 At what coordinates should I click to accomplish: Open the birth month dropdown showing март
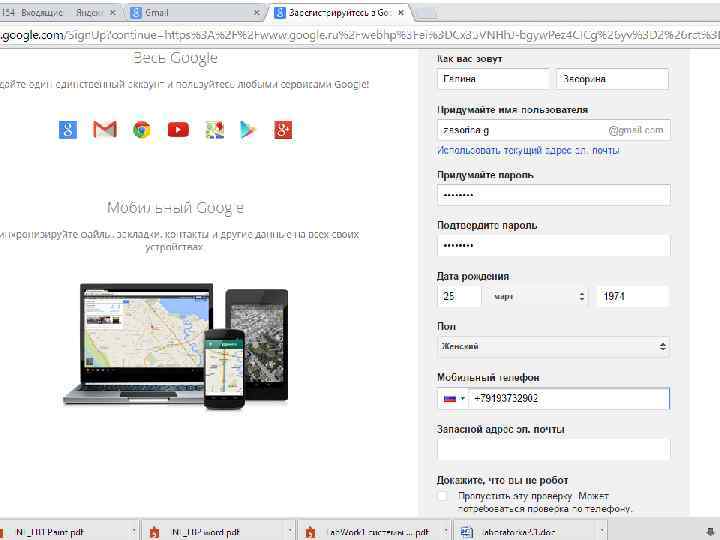click(x=538, y=297)
